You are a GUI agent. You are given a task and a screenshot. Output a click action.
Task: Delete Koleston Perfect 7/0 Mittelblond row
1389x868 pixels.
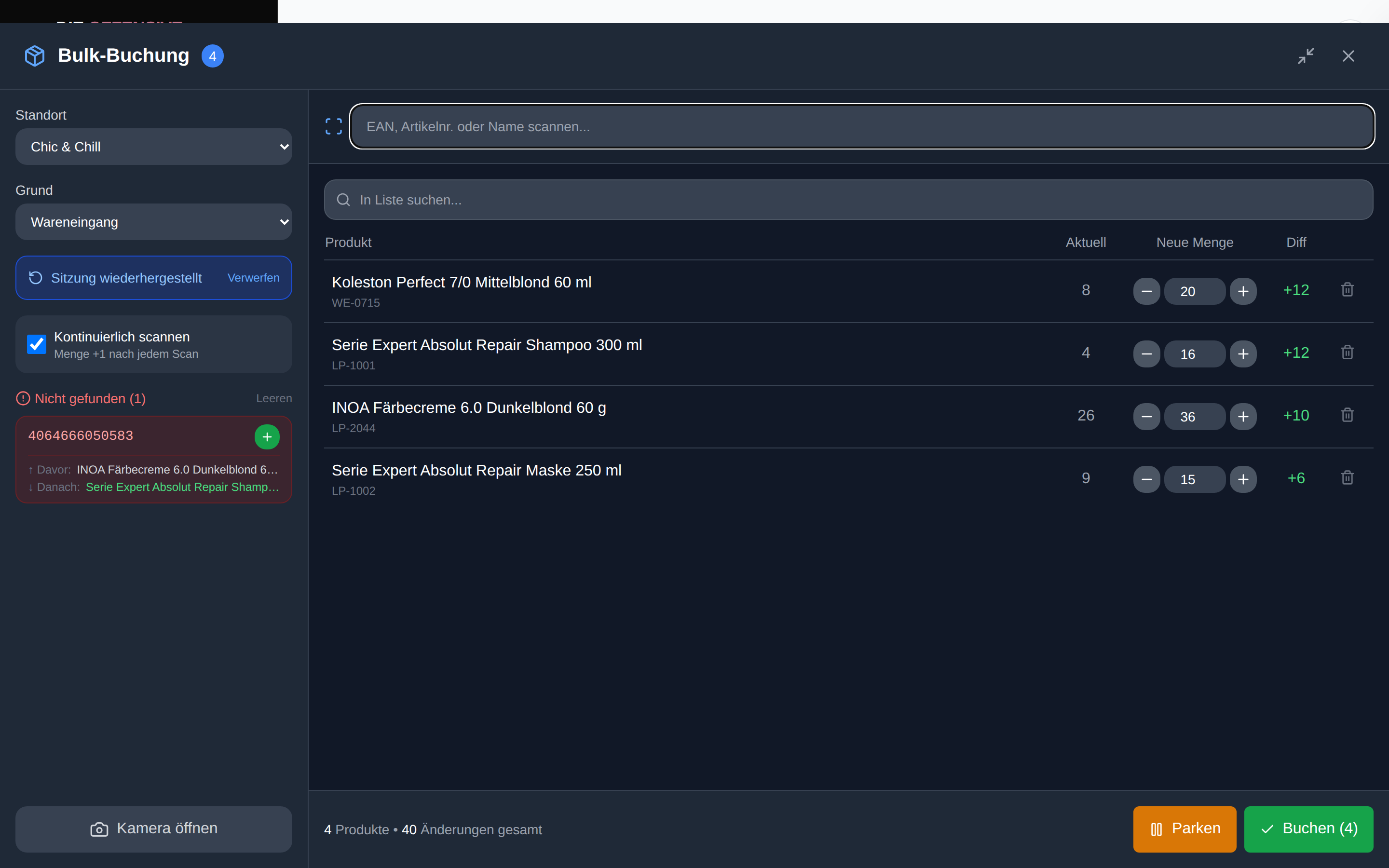point(1347,290)
